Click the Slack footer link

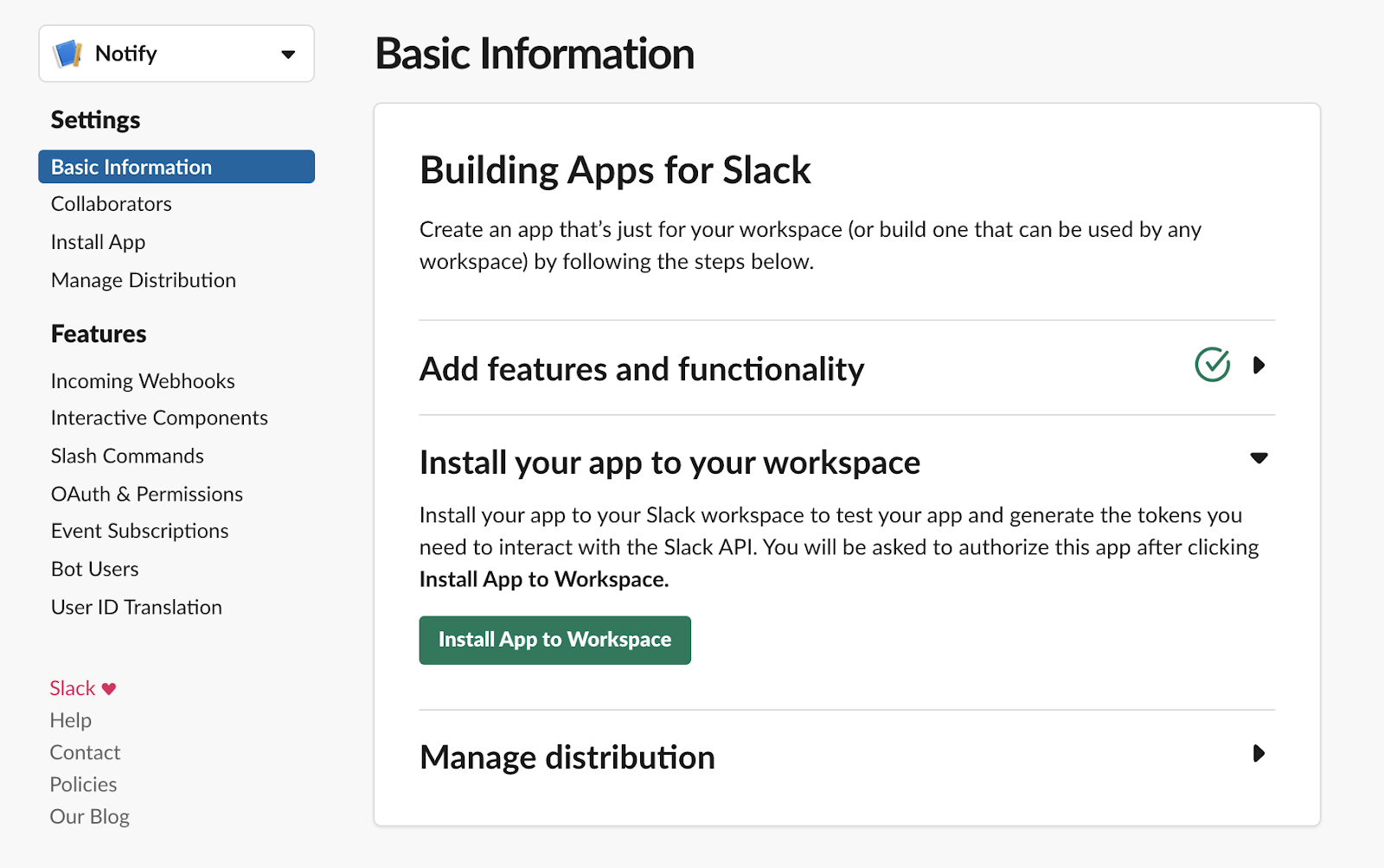[x=73, y=688]
